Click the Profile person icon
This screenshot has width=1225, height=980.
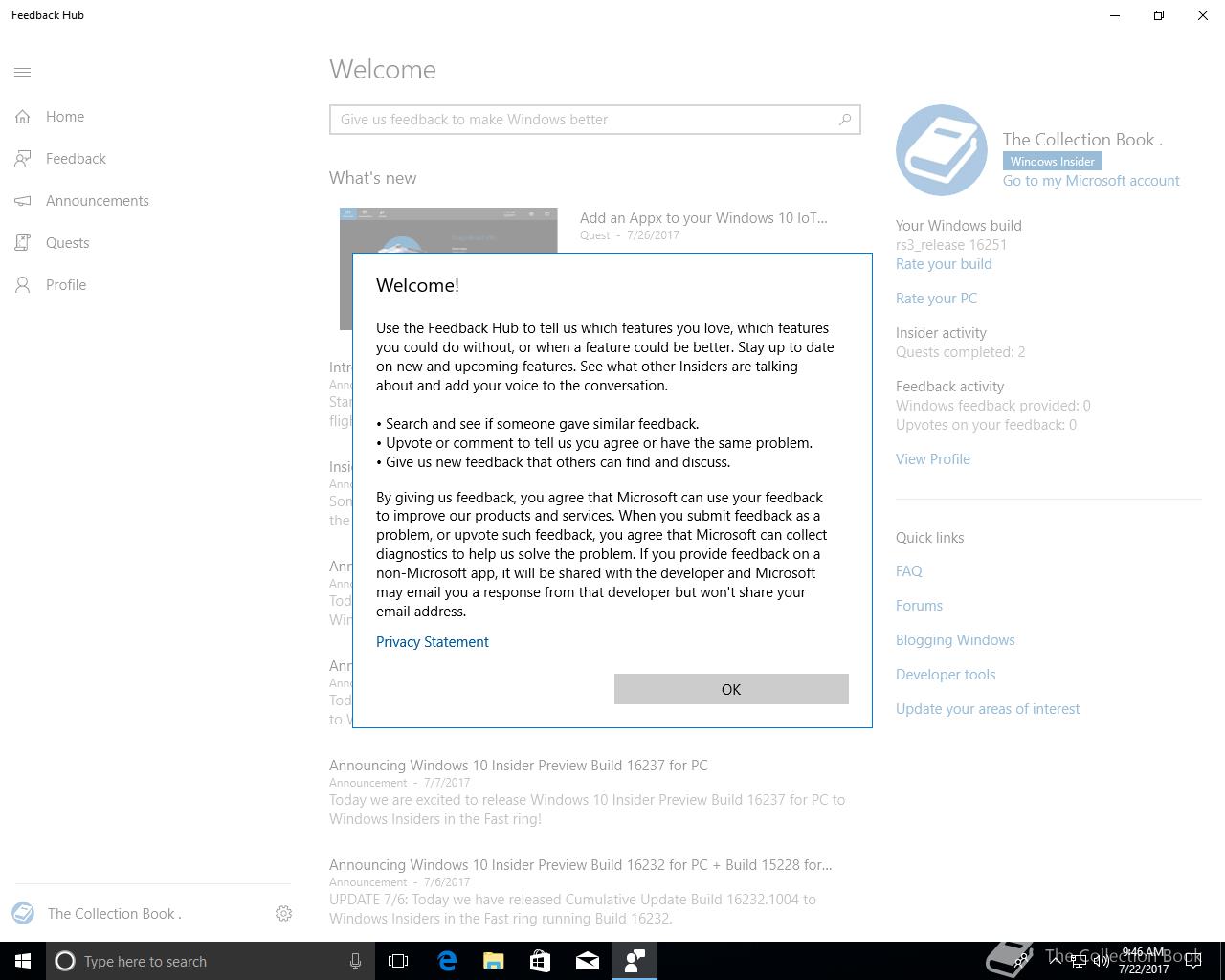(23, 285)
